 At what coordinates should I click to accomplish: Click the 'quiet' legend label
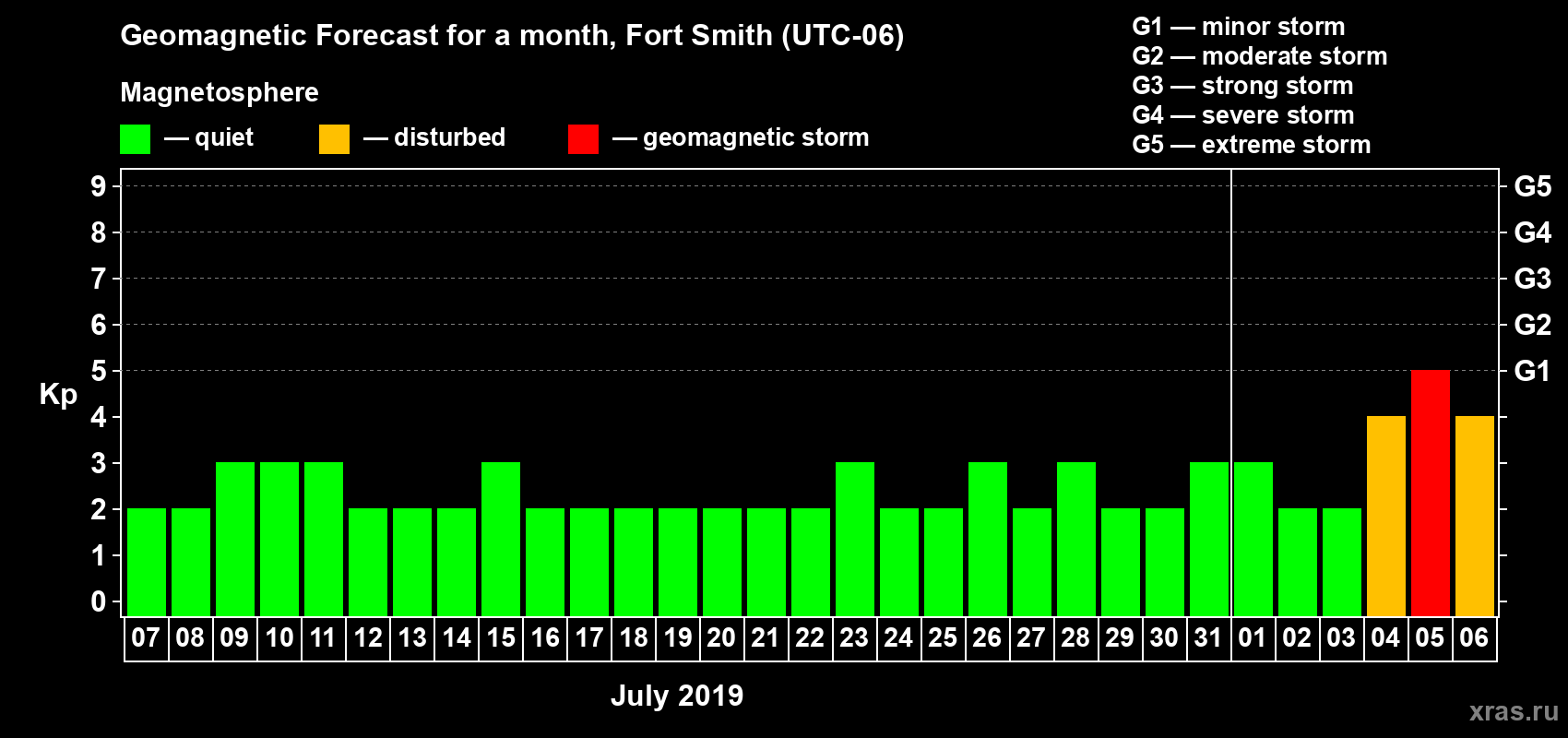click(224, 138)
